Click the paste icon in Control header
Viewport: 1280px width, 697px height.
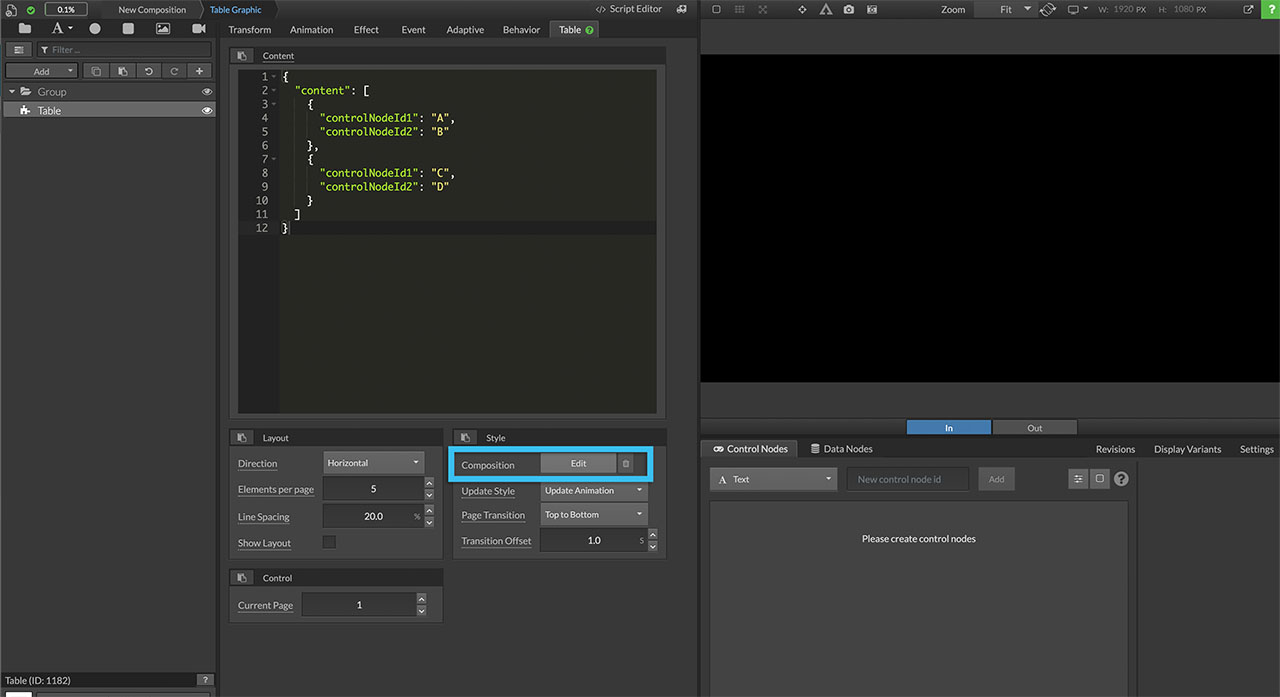[241, 578]
